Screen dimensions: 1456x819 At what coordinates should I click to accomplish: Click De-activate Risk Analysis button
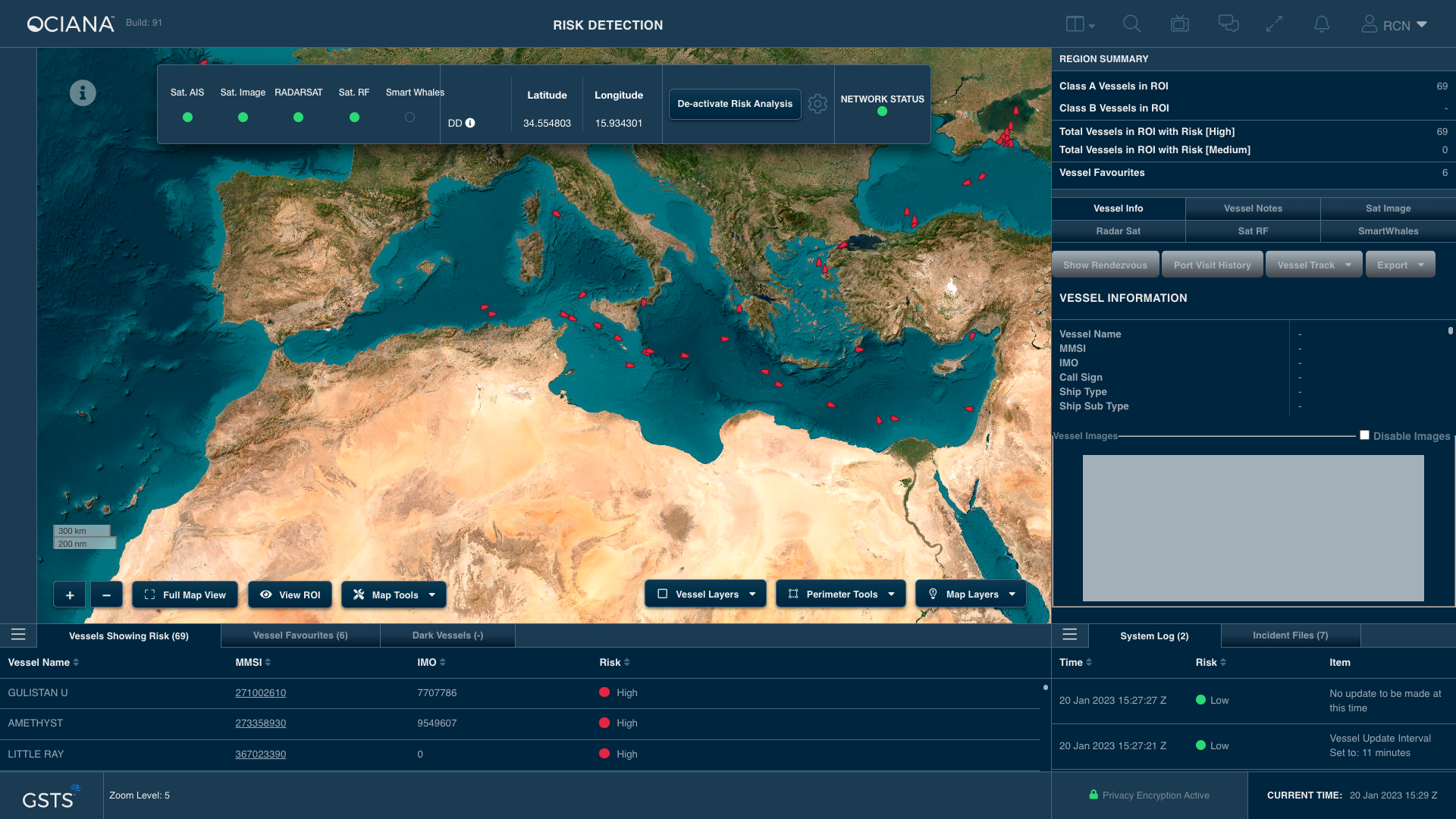pos(735,104)
